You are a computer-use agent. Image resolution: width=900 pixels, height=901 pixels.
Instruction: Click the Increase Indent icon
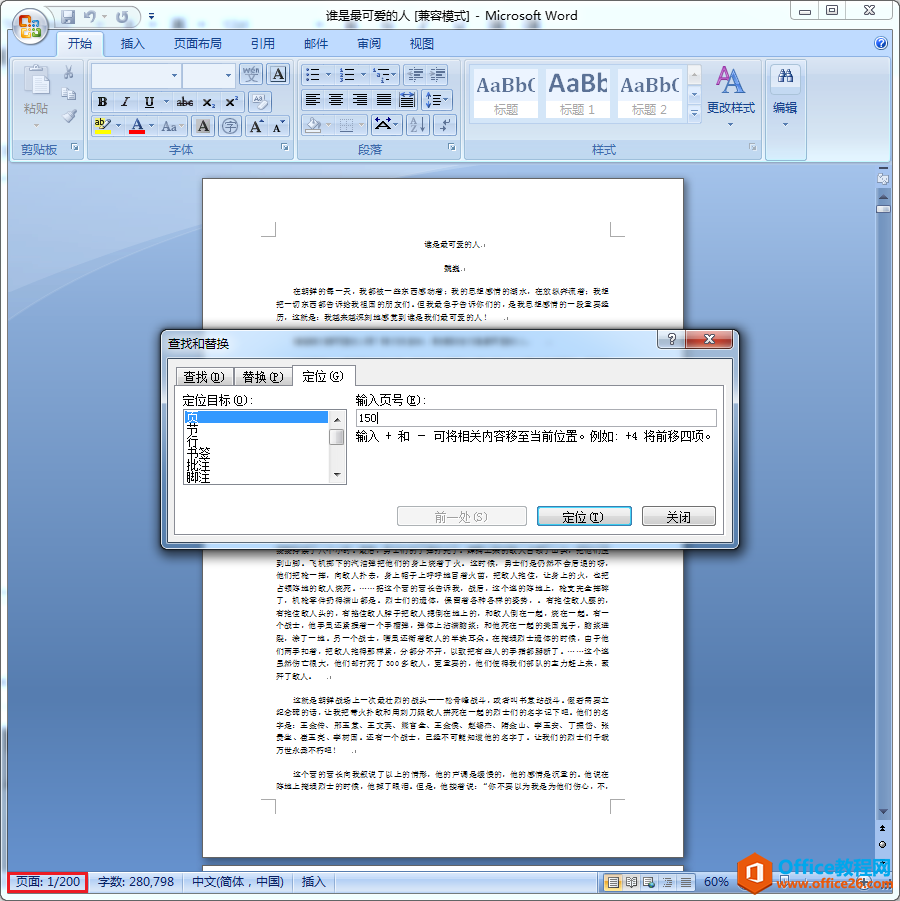(437, 75)
